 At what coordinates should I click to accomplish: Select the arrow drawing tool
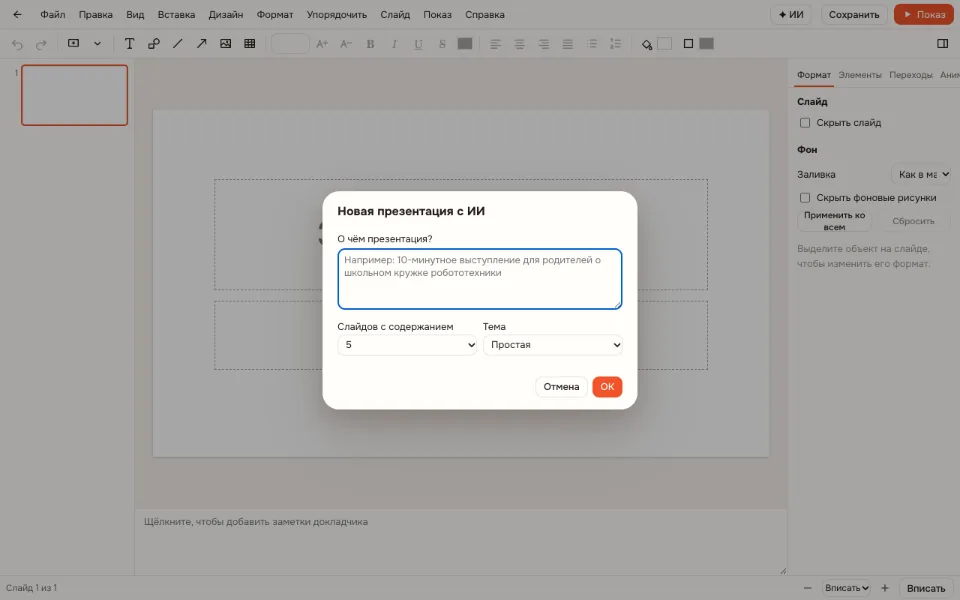(201, 43)
